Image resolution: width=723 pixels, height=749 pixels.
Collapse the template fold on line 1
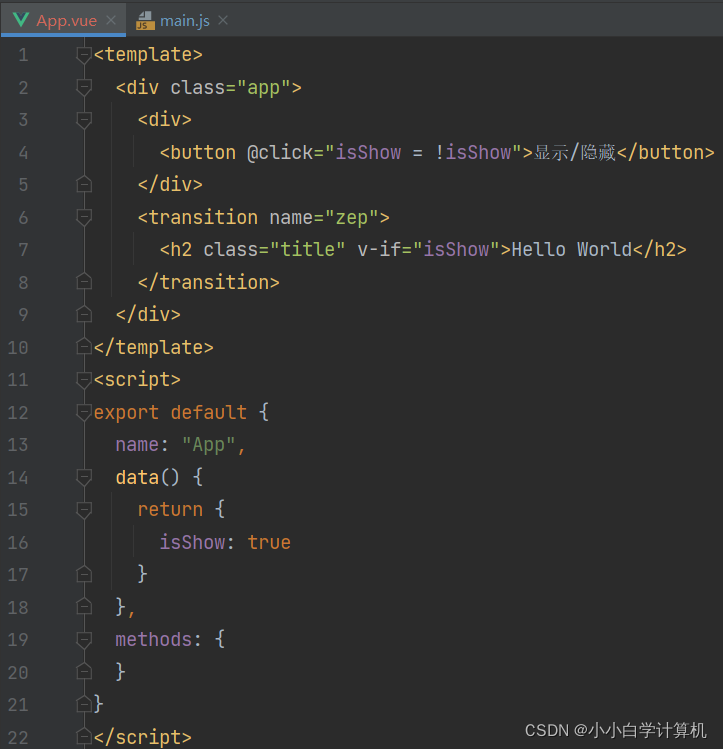click(84, 55)
